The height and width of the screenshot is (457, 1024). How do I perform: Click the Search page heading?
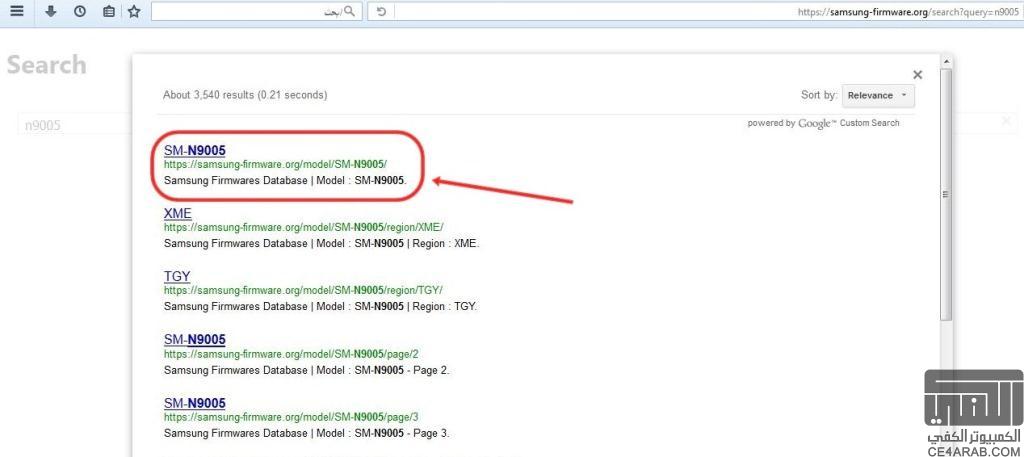click(x=46, y=65)
